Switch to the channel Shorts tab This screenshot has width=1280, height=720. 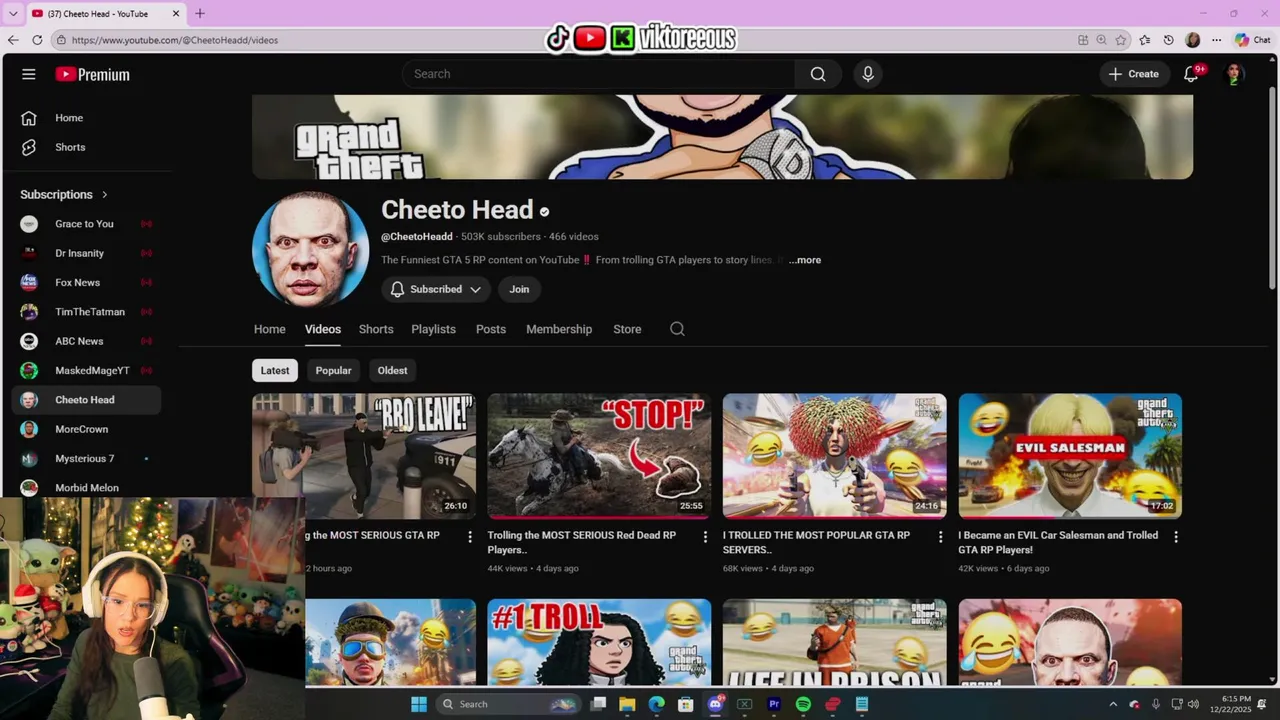point(376,329)
